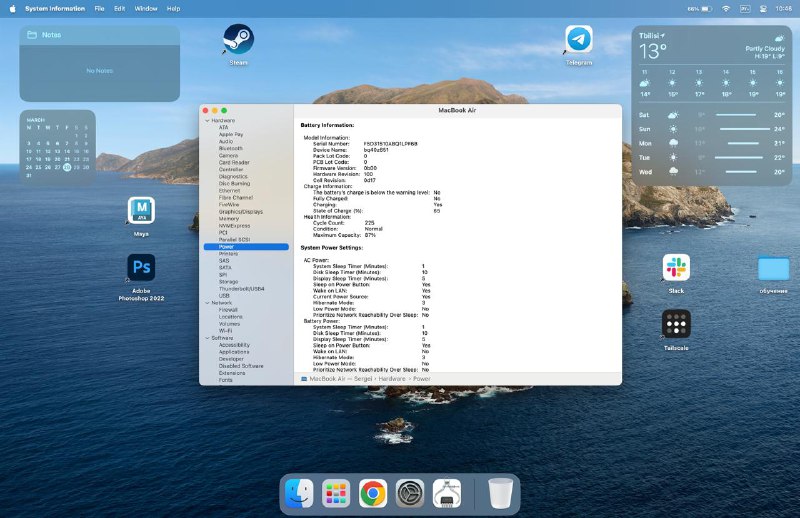The image size is (800, 518).
Task: Select Extensions under Software
Action: pos(232,373)
